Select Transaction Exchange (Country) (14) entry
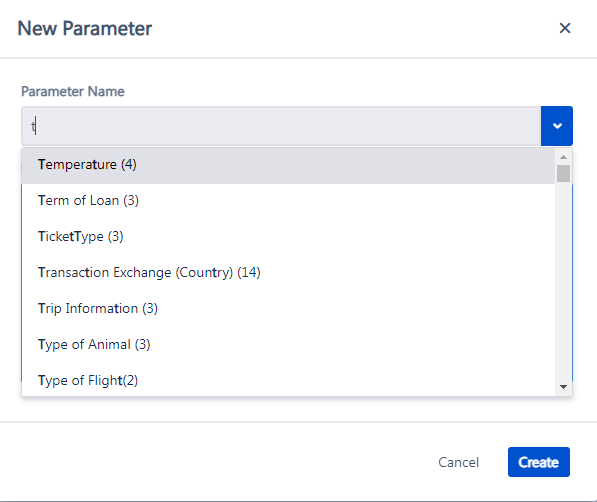Viewport: 597px width, 502px height. coord(289,273)
